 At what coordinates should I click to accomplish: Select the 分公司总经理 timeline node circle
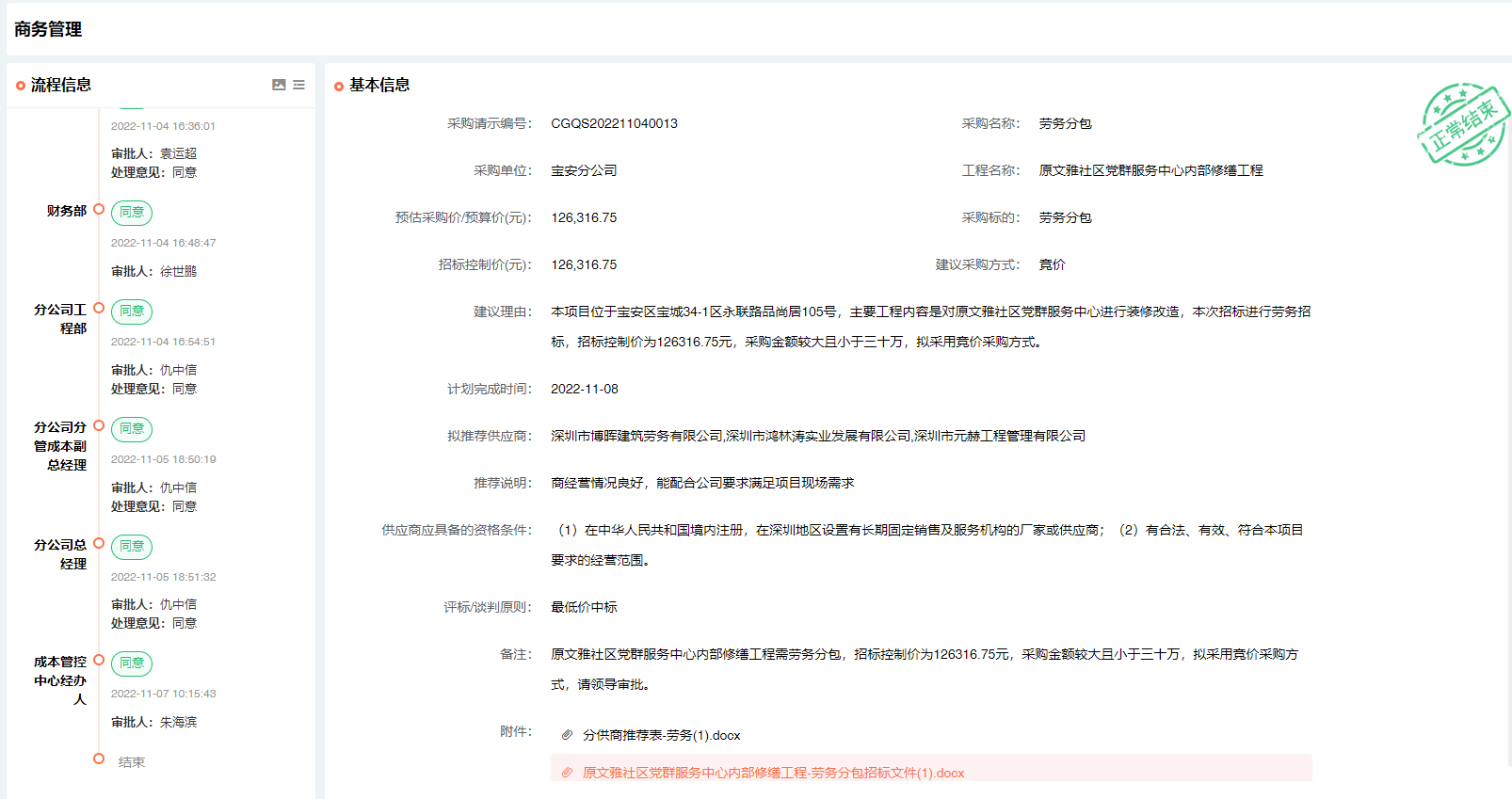pos(99,543)
